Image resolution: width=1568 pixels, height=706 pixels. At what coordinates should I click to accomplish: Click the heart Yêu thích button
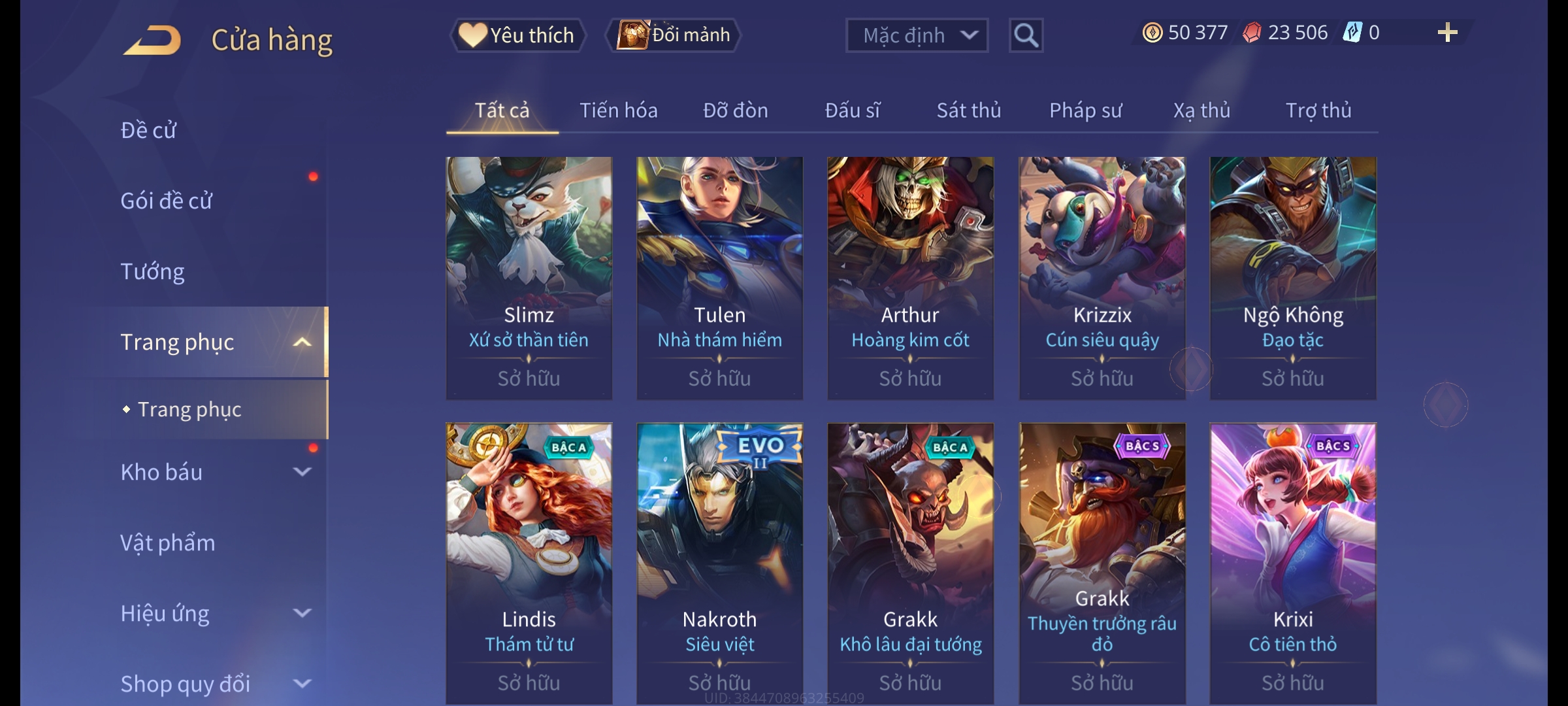click(x=517, y=35)
